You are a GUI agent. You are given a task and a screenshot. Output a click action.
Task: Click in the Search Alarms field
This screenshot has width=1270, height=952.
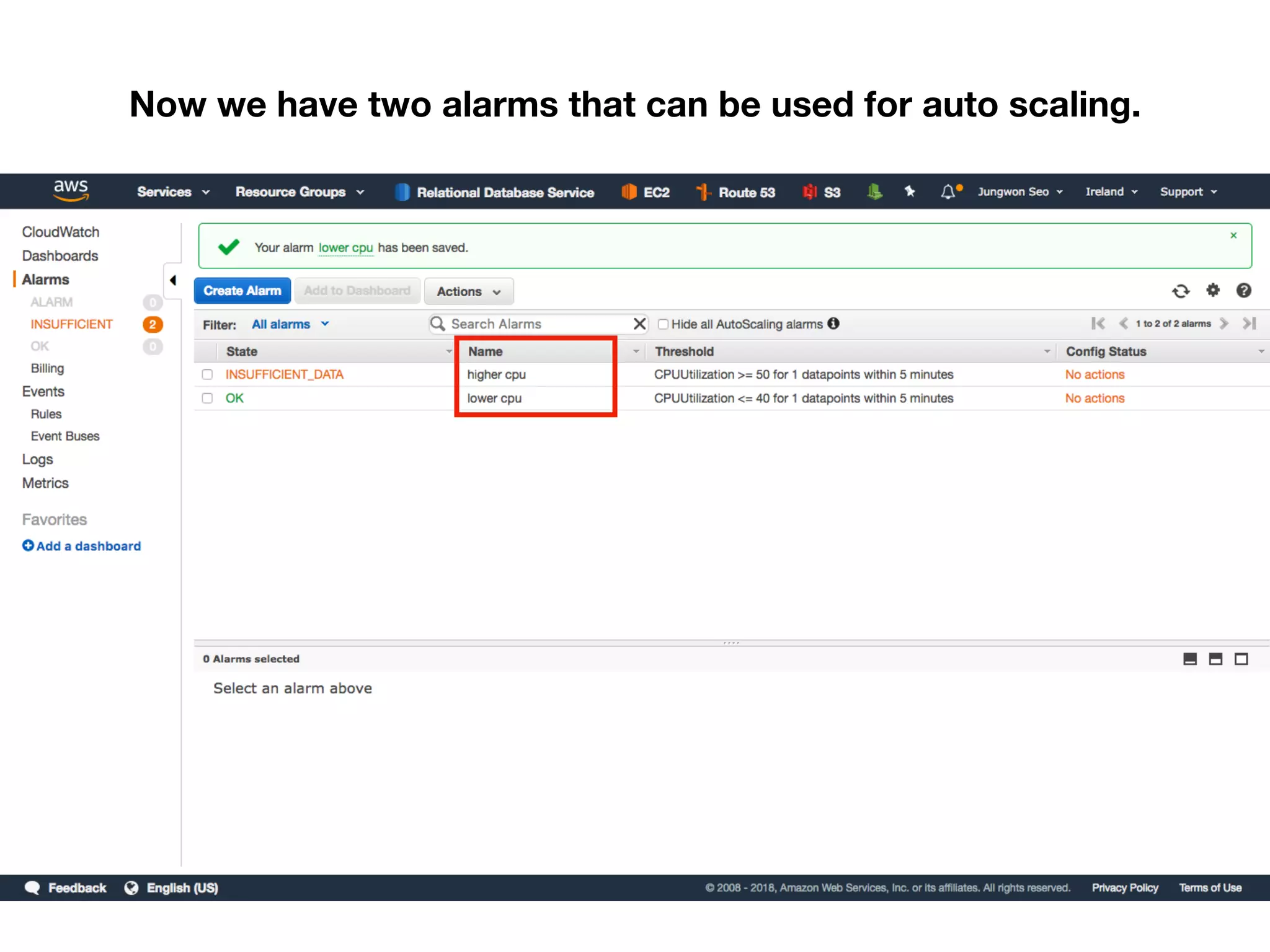click(x=538, y=324)
